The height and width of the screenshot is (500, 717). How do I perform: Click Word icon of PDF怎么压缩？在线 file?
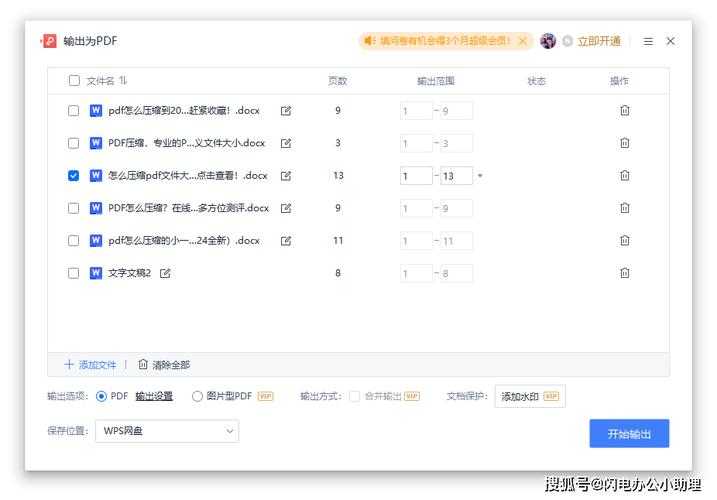pyautogui.click(x=96, y=208)
